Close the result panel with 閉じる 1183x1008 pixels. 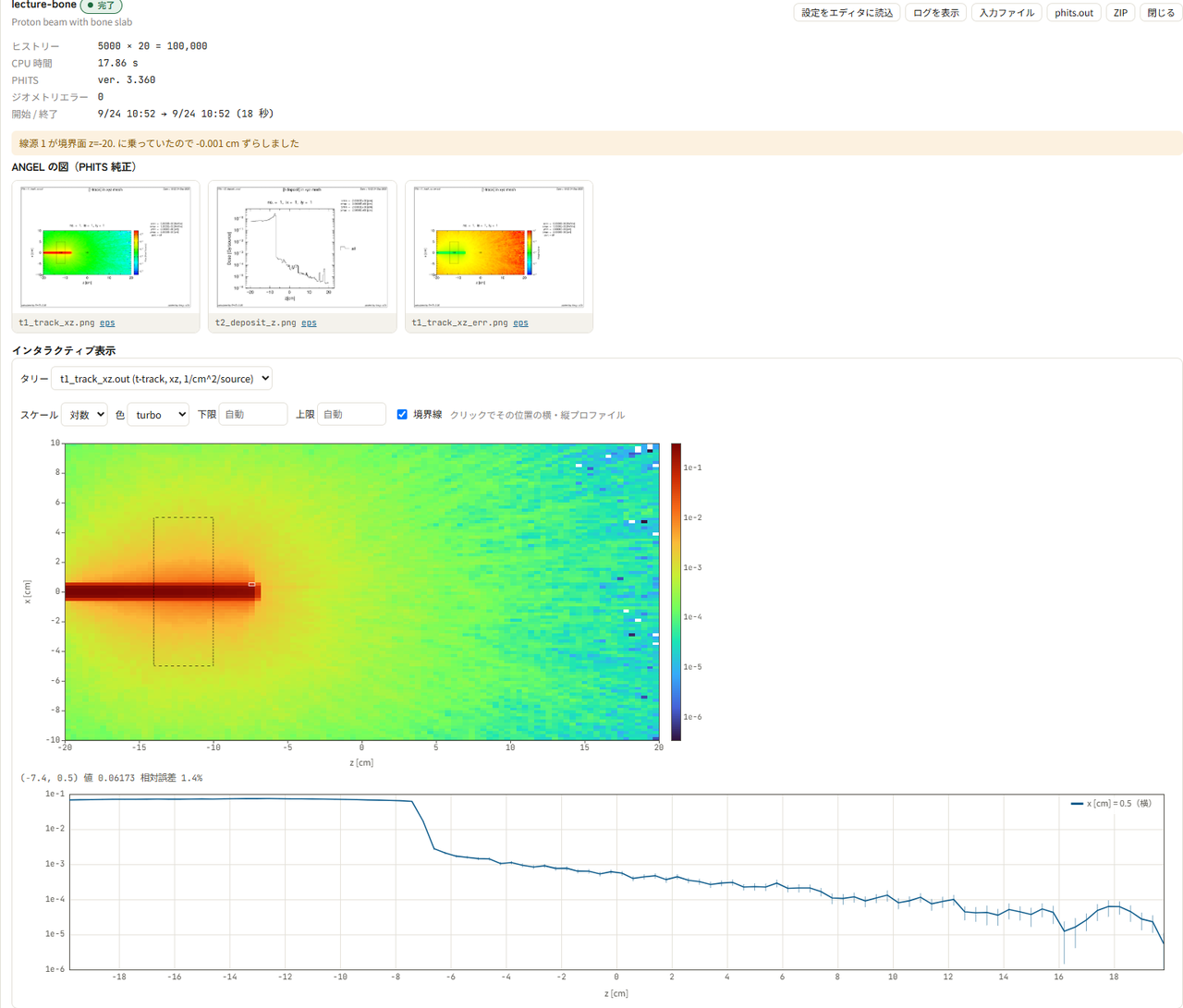point(1161,13)
